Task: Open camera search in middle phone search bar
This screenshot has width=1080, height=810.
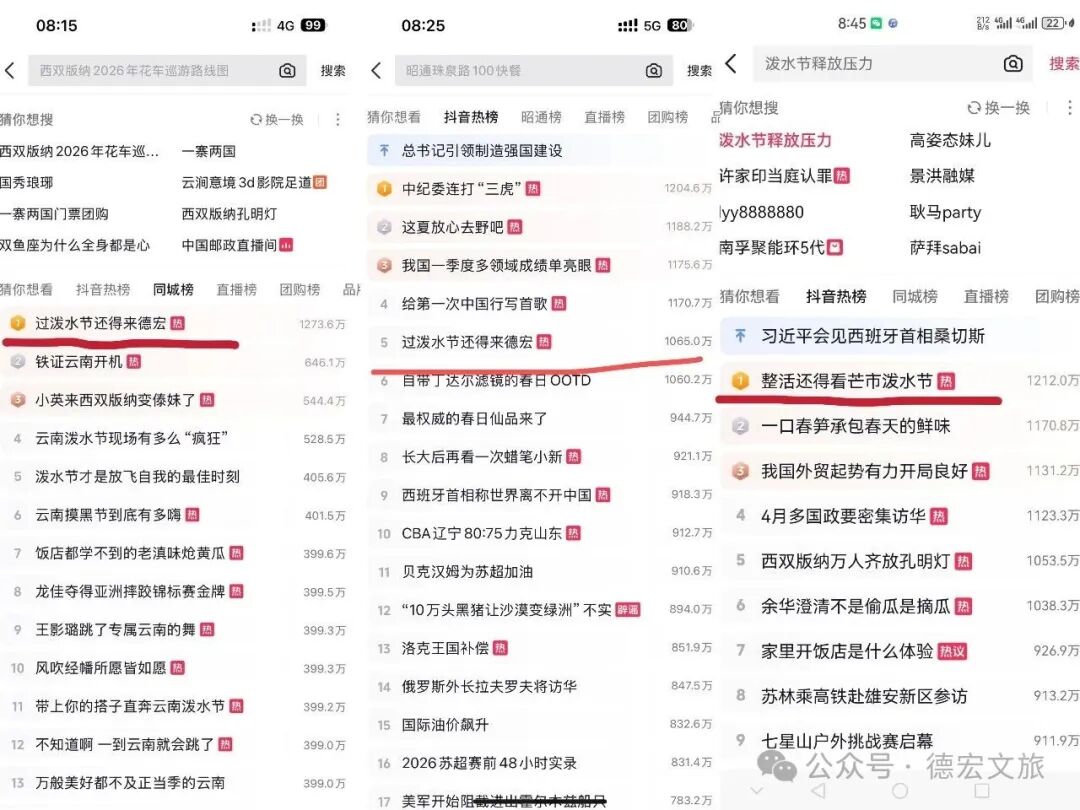Action: [x=654, y=70]
